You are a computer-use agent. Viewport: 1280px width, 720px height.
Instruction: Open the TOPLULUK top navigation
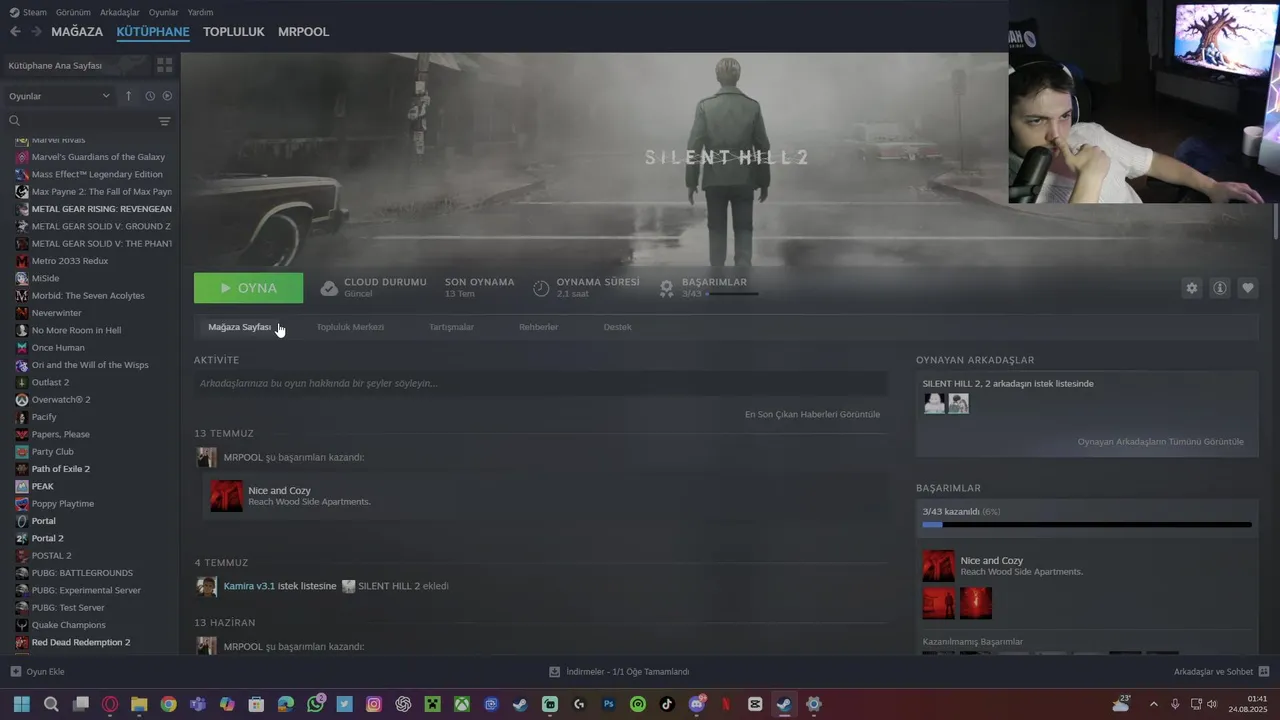click(x=234, y=32)
